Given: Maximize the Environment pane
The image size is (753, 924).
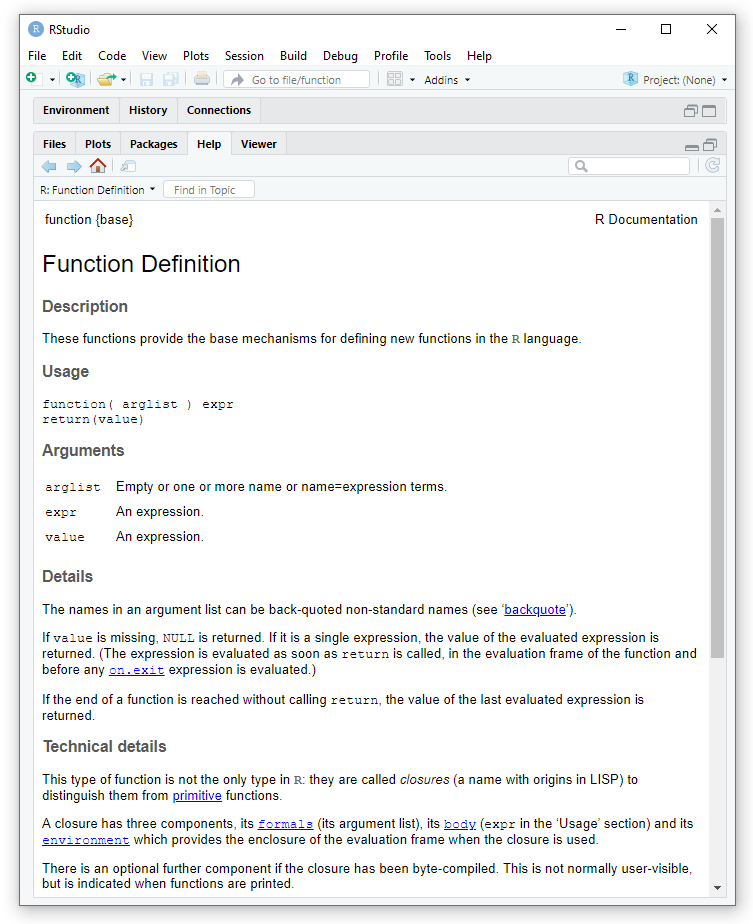Looking at the screenshot, I should coord(709,111).
